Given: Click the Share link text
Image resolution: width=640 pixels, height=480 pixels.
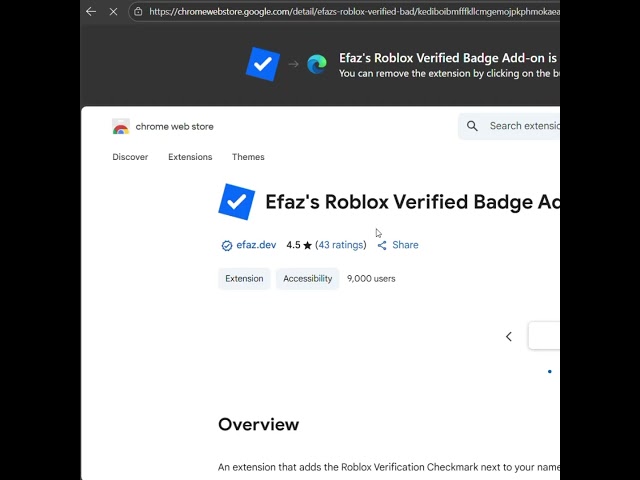Looking at the screenshot, I should click(405, 245).
